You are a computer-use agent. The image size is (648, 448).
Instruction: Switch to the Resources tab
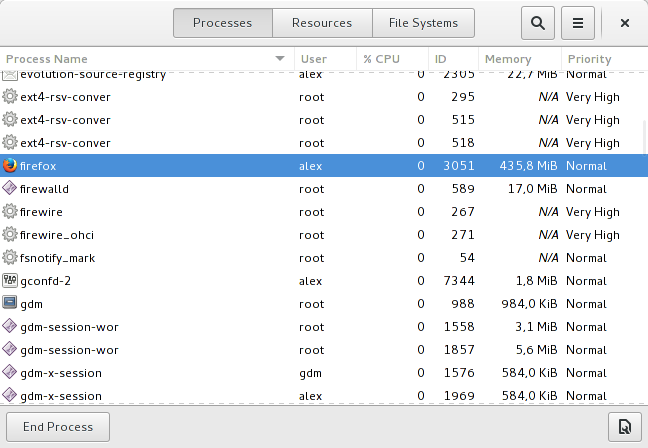click(322, 23)
